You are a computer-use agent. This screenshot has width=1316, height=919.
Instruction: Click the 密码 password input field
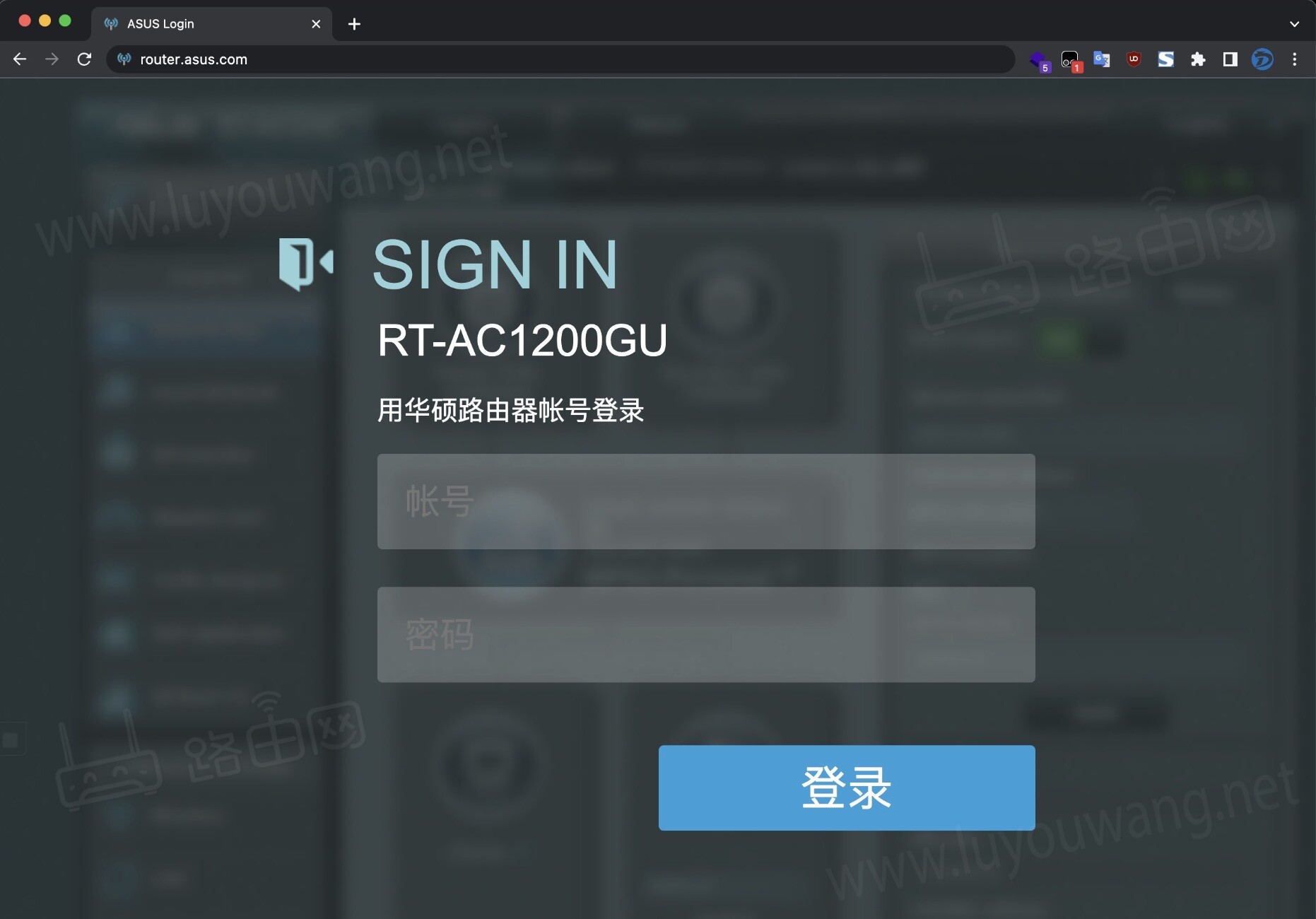coord(706,634)
